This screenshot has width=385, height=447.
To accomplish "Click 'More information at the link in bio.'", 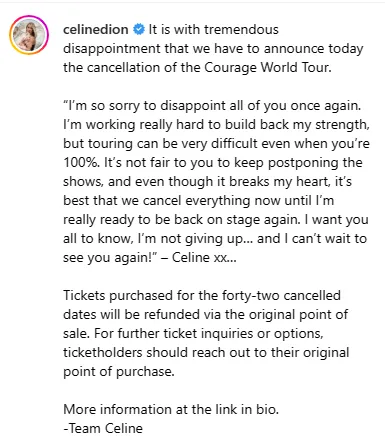I will [171, 409].
